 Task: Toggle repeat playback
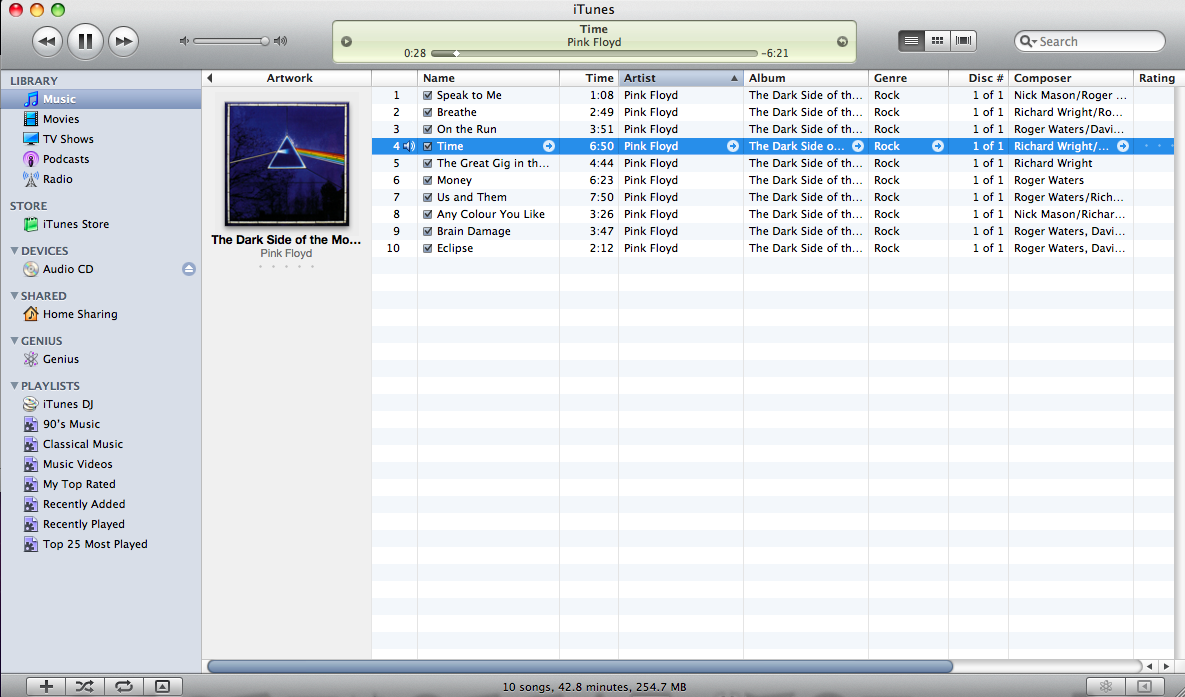(123, 686)
